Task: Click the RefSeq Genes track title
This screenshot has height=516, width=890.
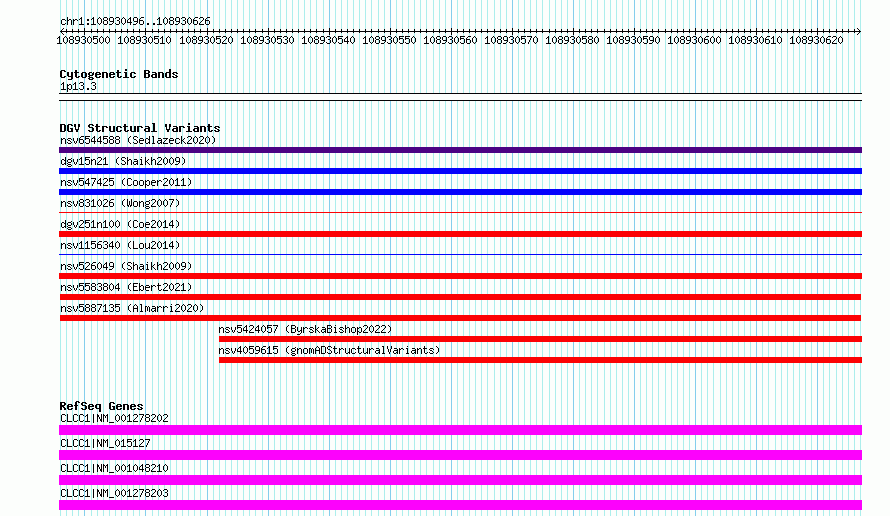Action: coord(101,406)
